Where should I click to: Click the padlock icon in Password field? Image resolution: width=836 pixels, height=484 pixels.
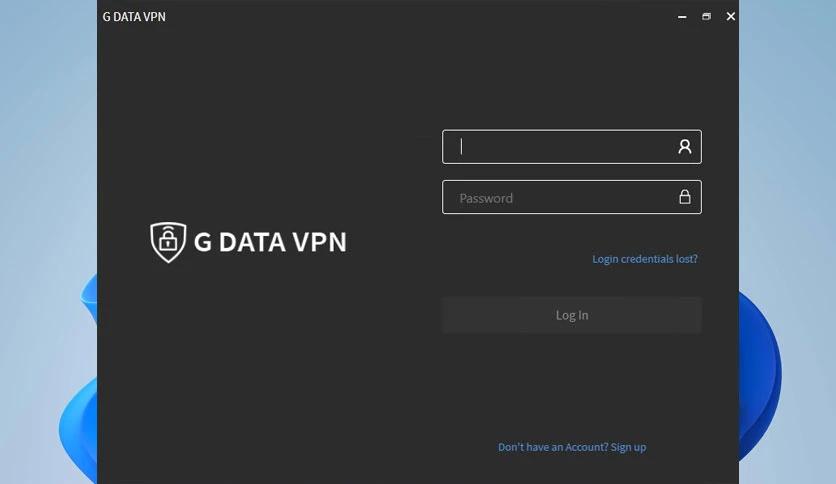[685, 197]
